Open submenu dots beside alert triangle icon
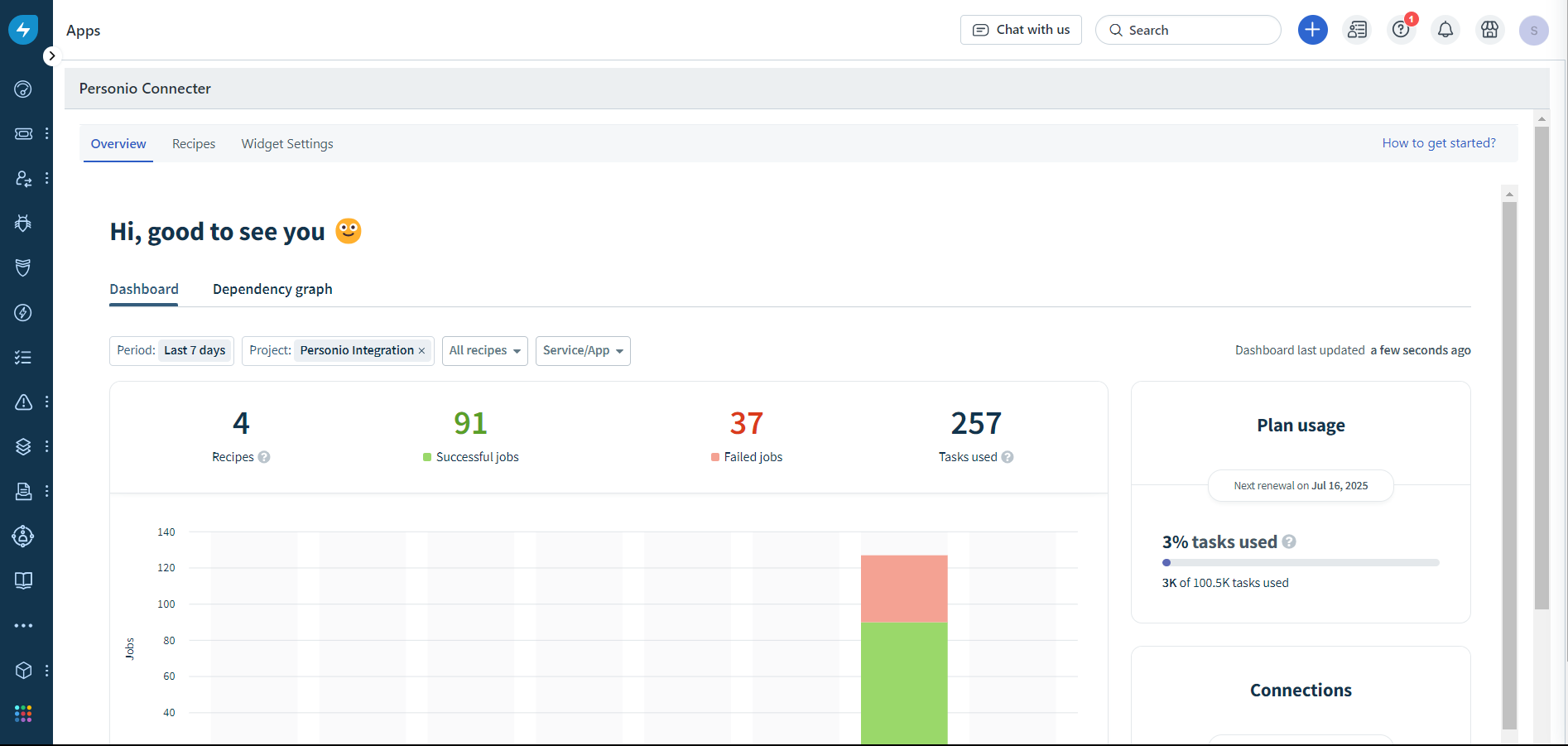Viewport: 1568px width, 746px height. [x=47, y=402]
